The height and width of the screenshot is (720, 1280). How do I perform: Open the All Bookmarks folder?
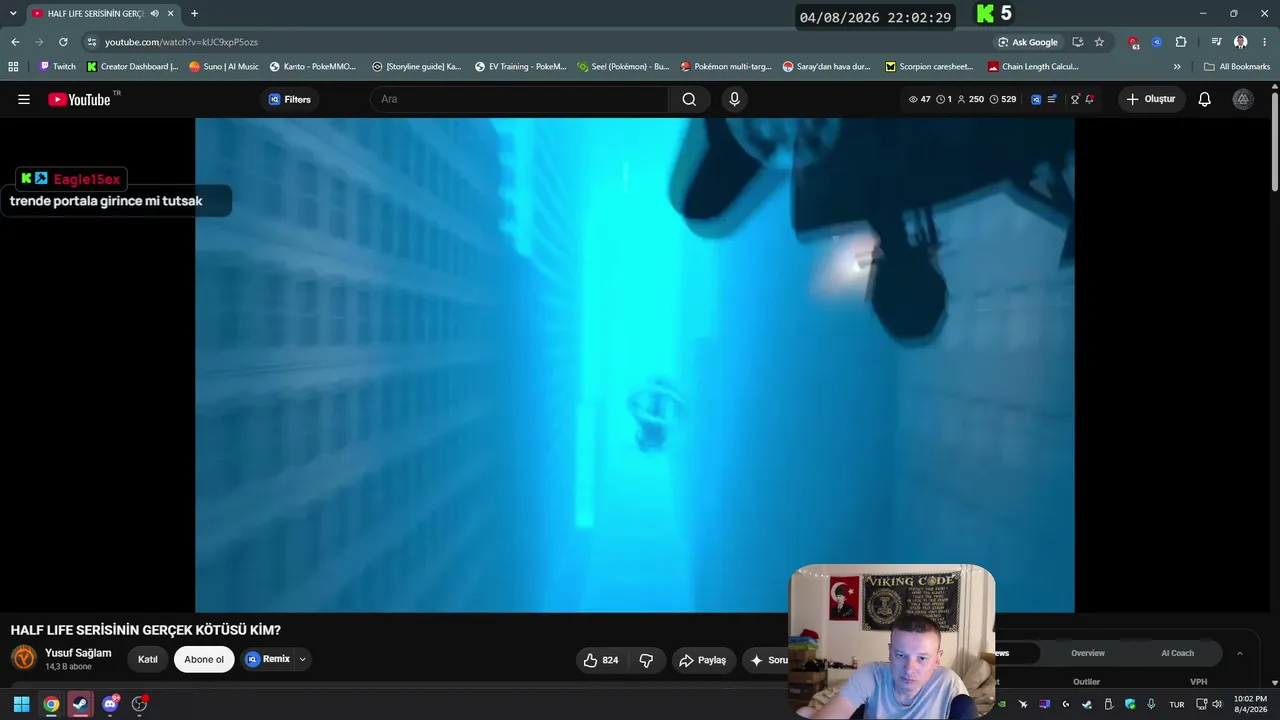(1237, 67)
